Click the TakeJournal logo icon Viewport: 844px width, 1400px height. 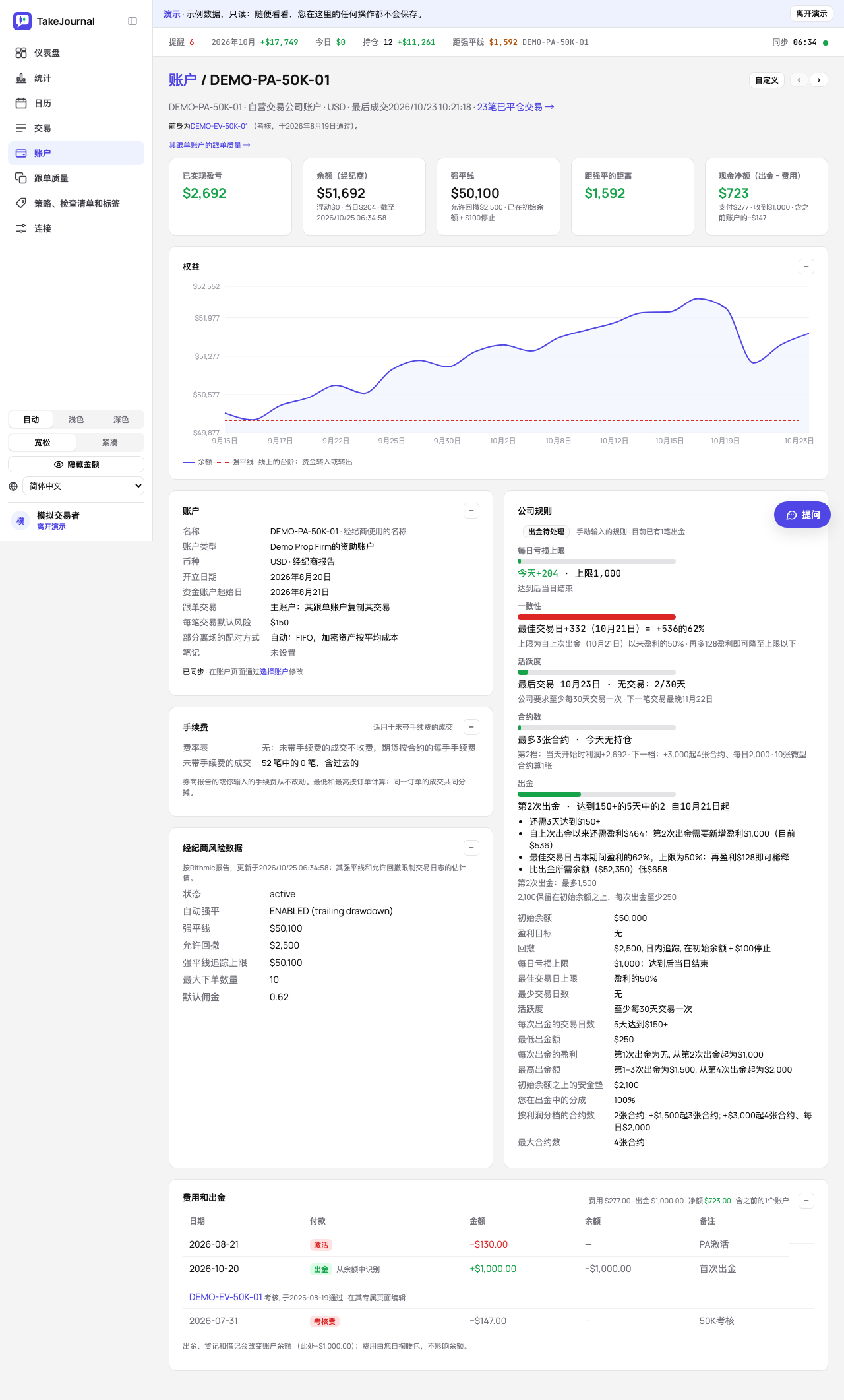tap(22, 21)
